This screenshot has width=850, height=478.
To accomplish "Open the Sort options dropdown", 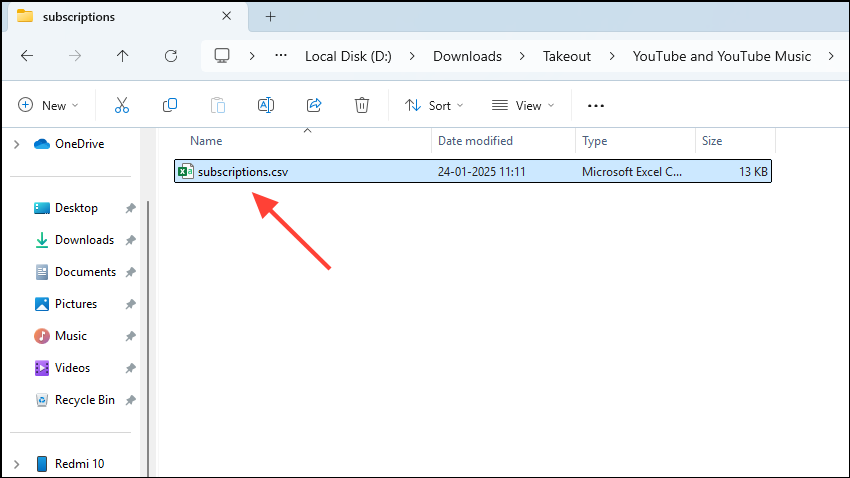I will tap(434, 105).
